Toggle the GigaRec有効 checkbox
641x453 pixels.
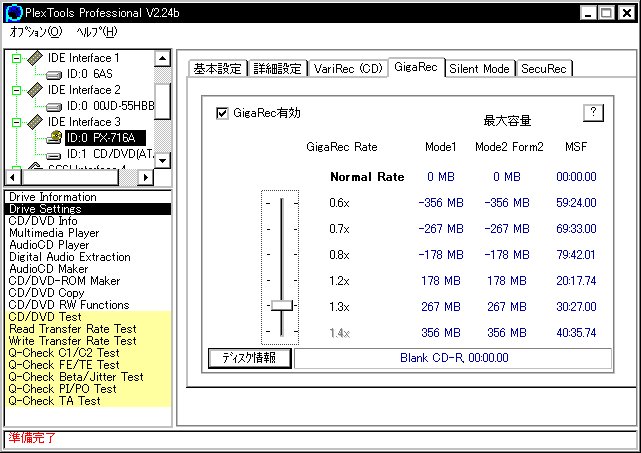pos(222,113)
